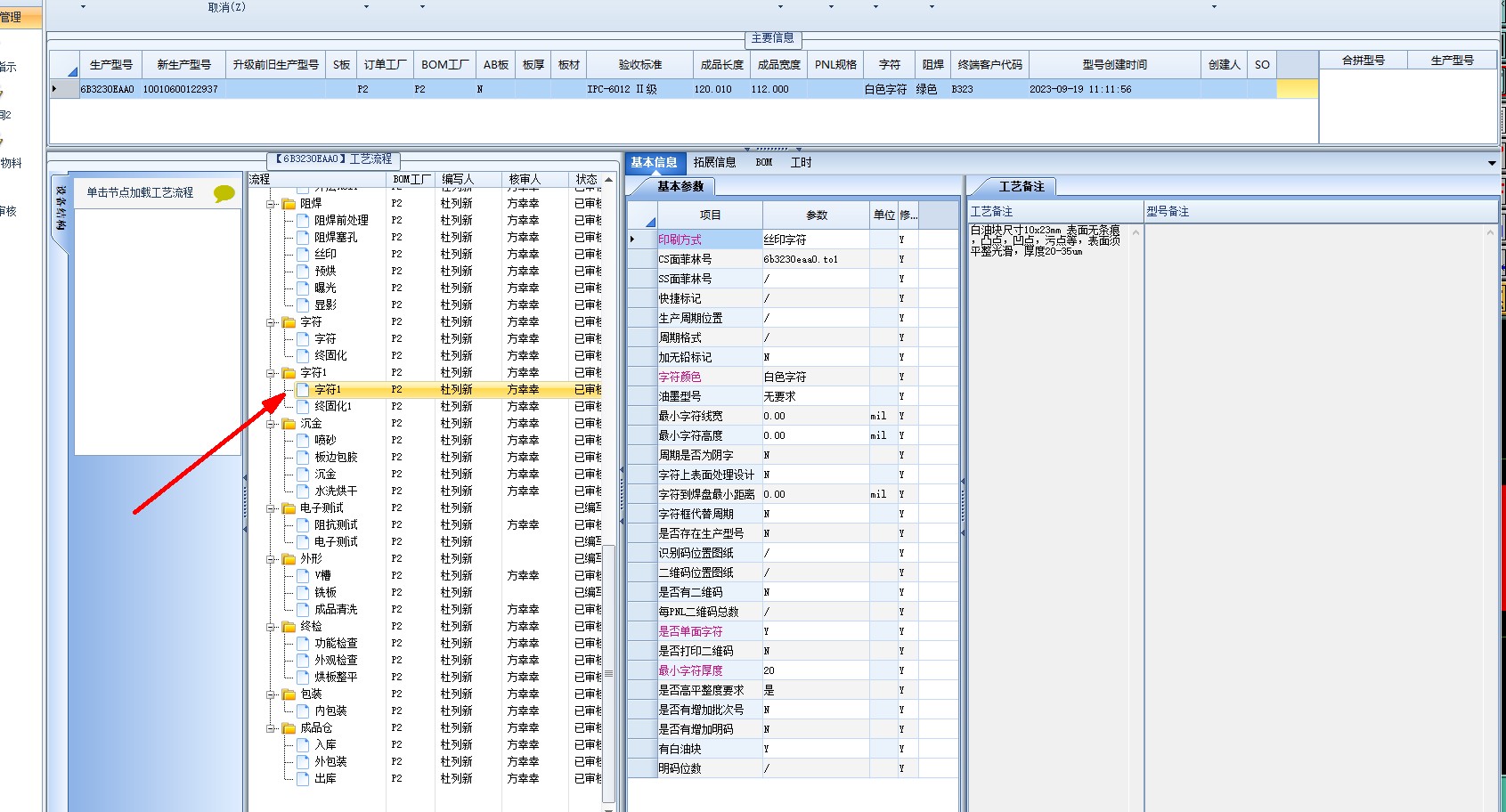Click the document icon for 板边包胶
Image resolution: width=1506 pixels, height=812 pixels.
[303, 457]
